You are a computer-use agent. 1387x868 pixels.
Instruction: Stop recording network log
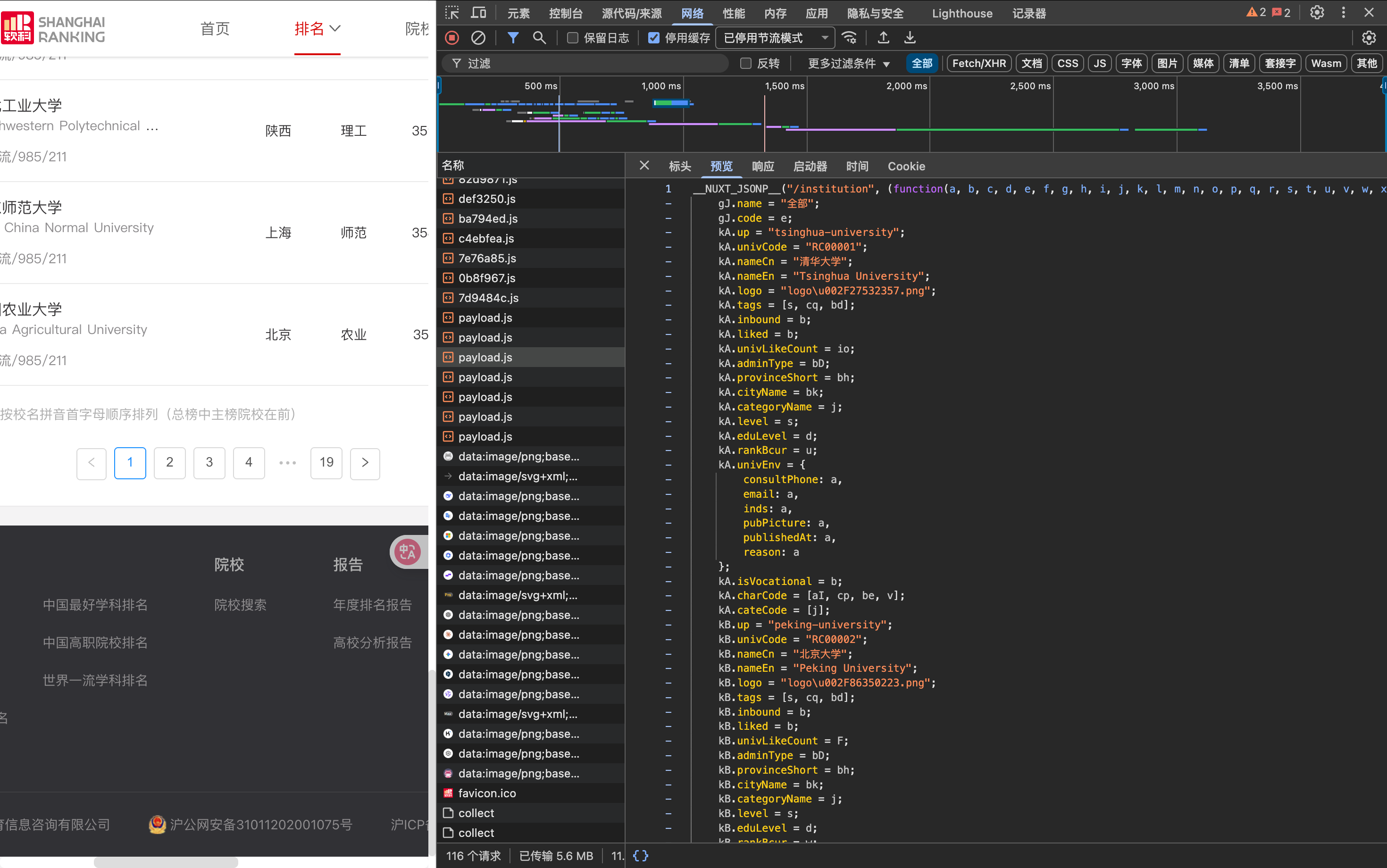[x=452, y=38]
